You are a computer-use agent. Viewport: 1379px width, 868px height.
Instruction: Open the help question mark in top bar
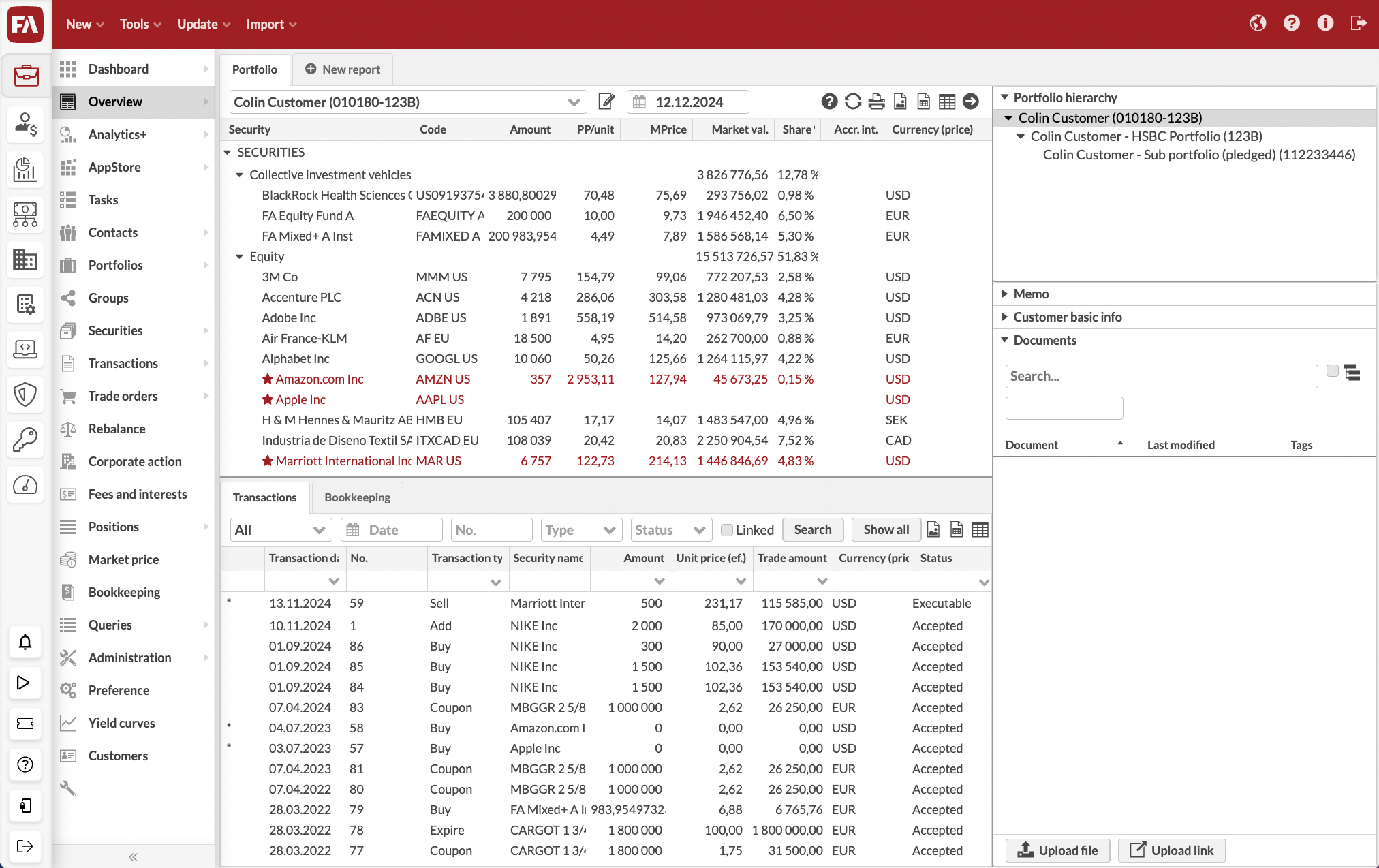tap(1291, 24)
